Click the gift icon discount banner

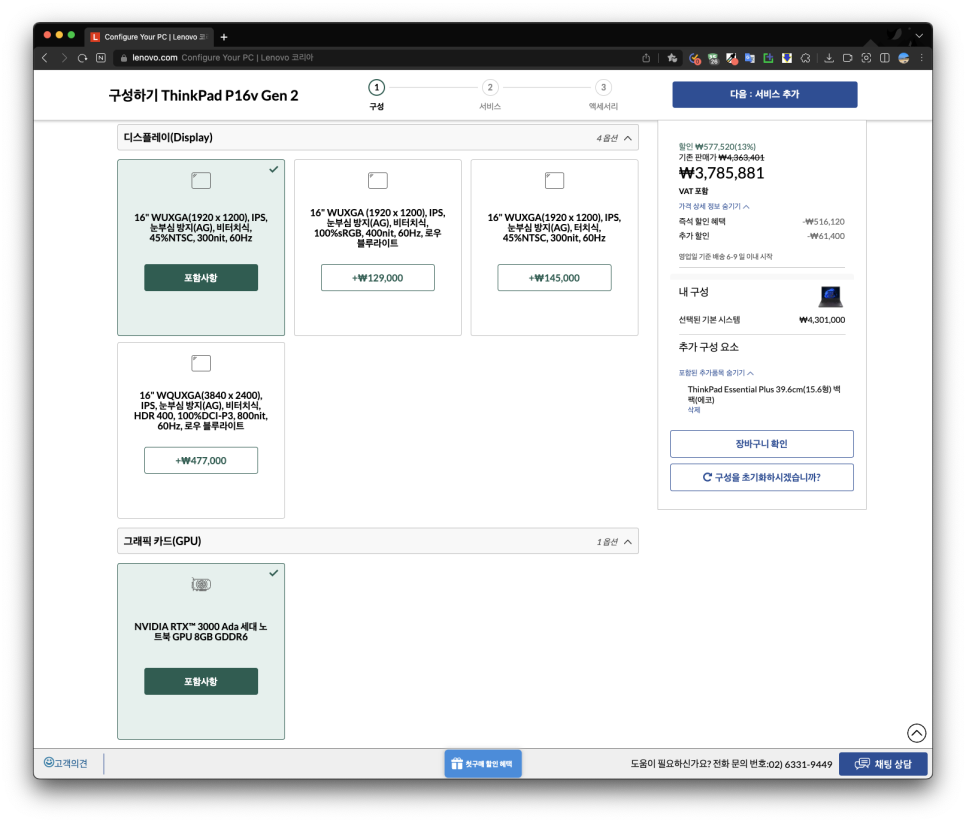483,764
